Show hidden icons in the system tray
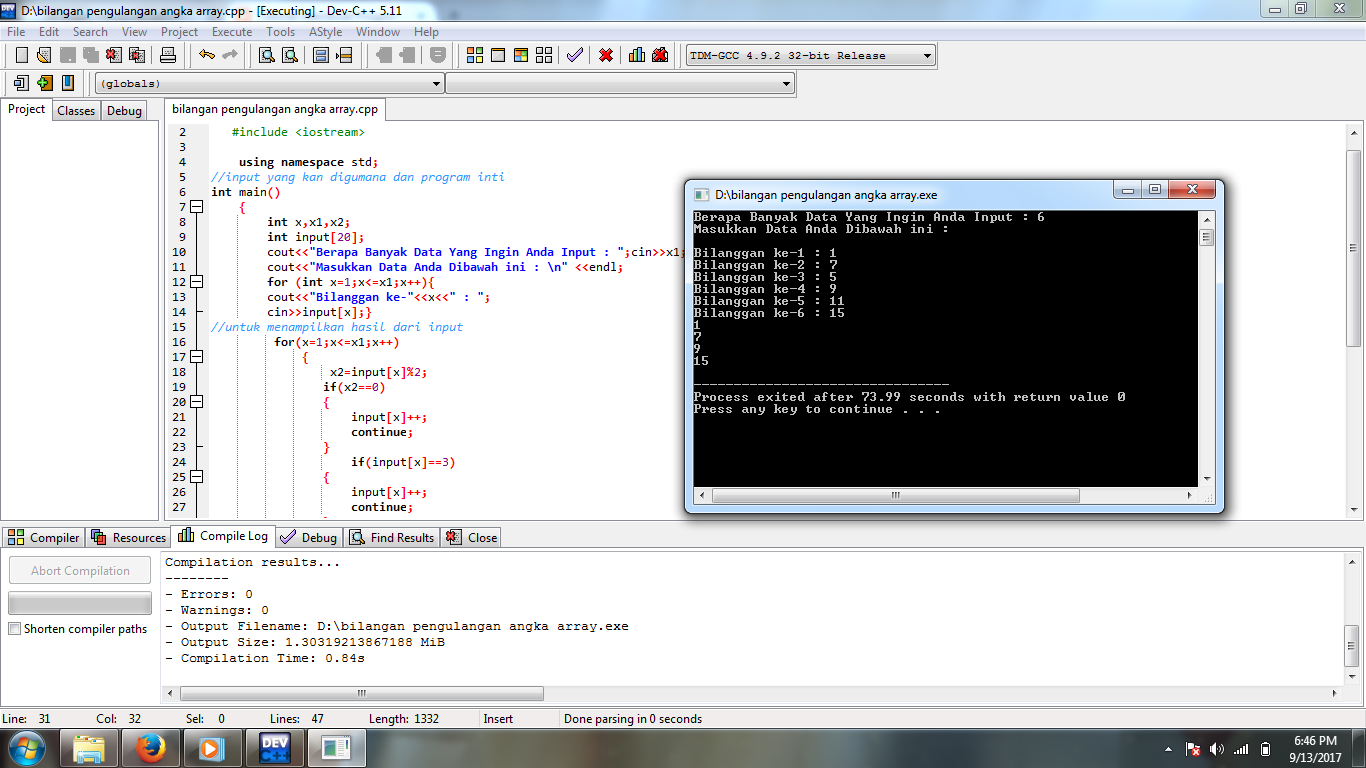Viewport: 1366px width, 768px height. (1168, 749)
